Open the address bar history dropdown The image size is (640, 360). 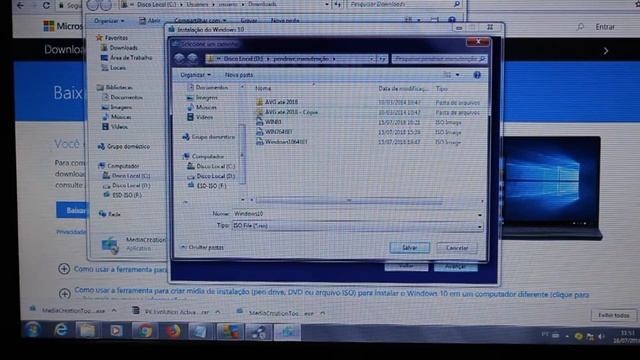click(x=371, y=59)
